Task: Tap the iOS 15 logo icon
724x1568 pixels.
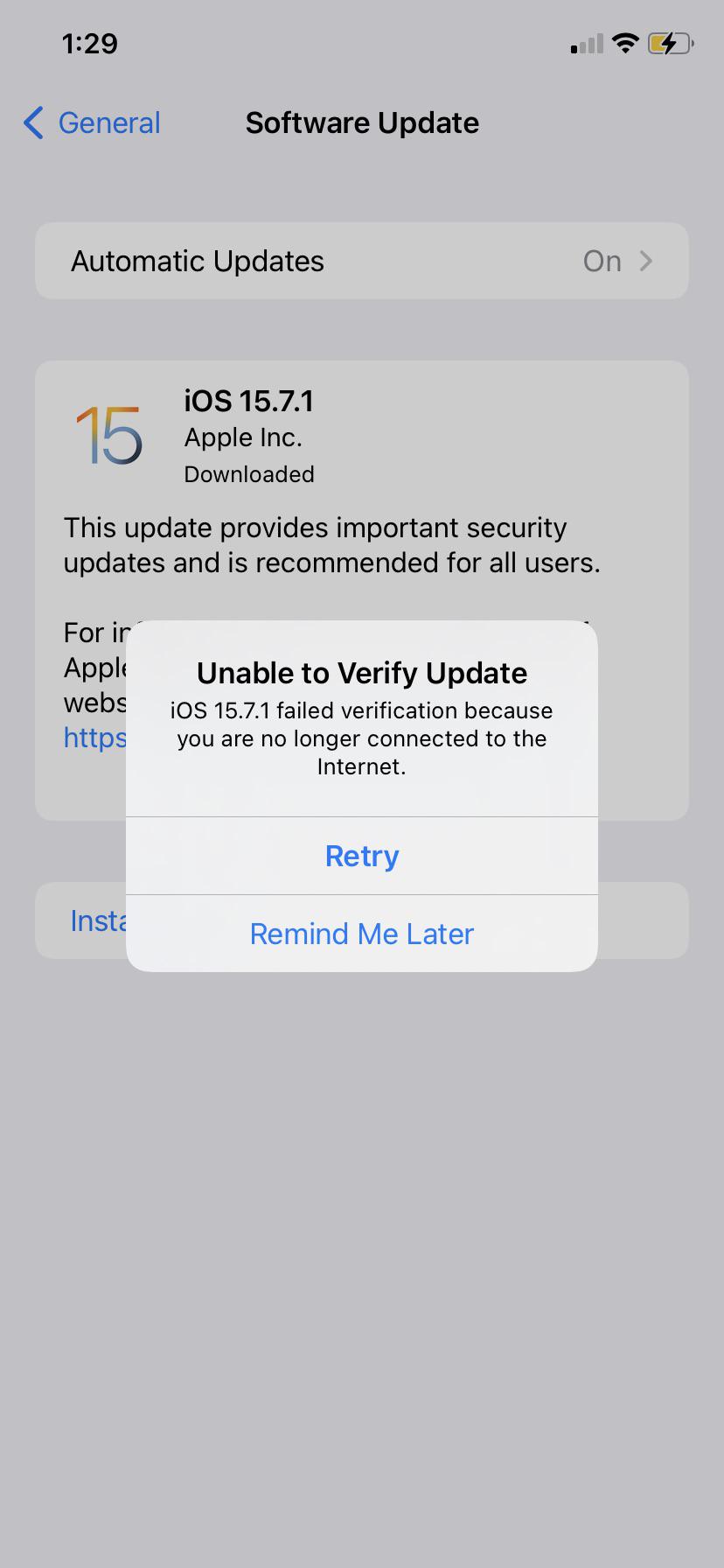Action: [109, 435]
